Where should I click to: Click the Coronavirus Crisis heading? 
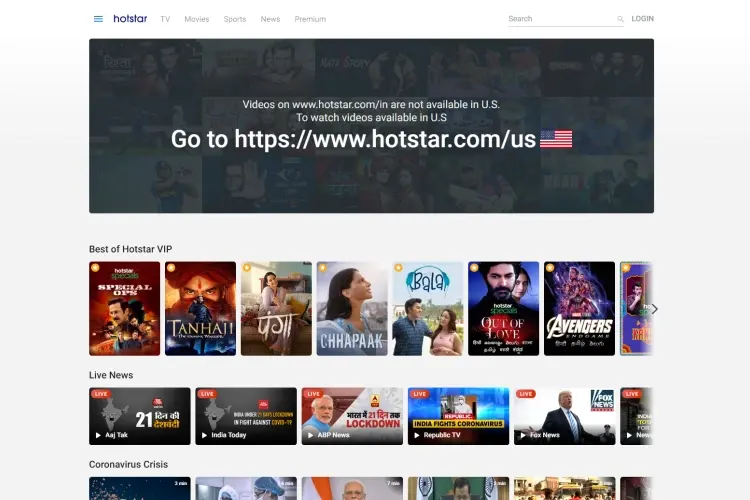tap(128, 465)
